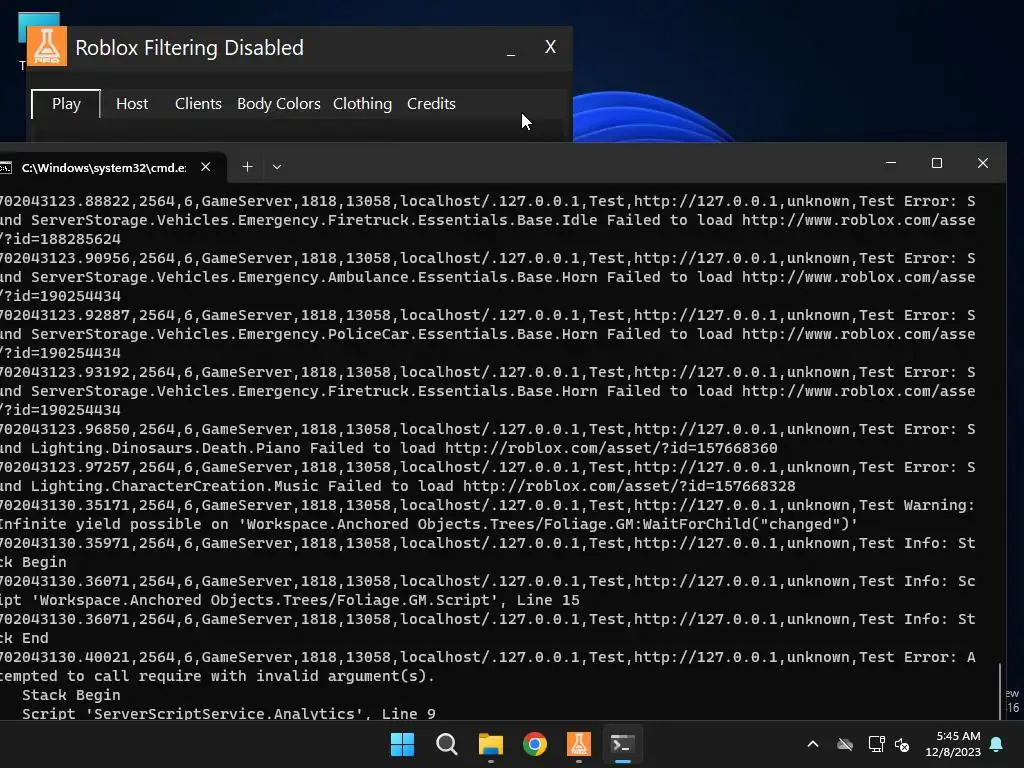Click the 'ck End' log line

[24, 638]
